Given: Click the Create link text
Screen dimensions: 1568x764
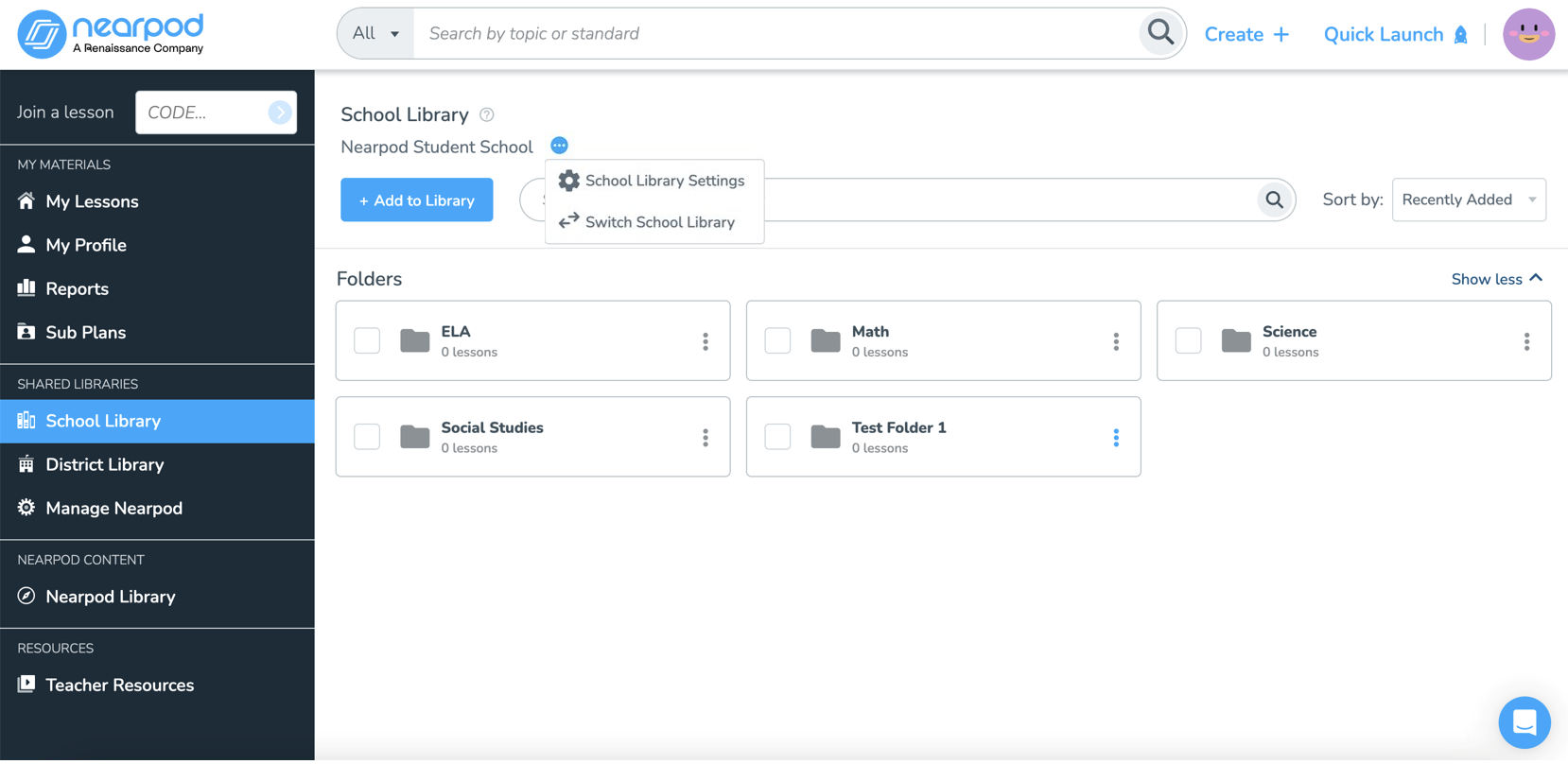Looking at the screenshot, I should tap(1233, 34).
